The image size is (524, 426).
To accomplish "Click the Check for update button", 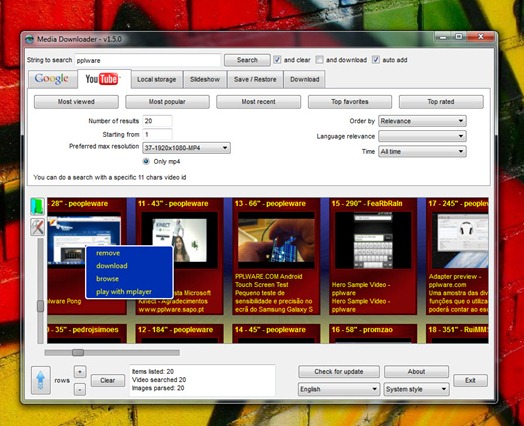I will click(x=339, y=372).
